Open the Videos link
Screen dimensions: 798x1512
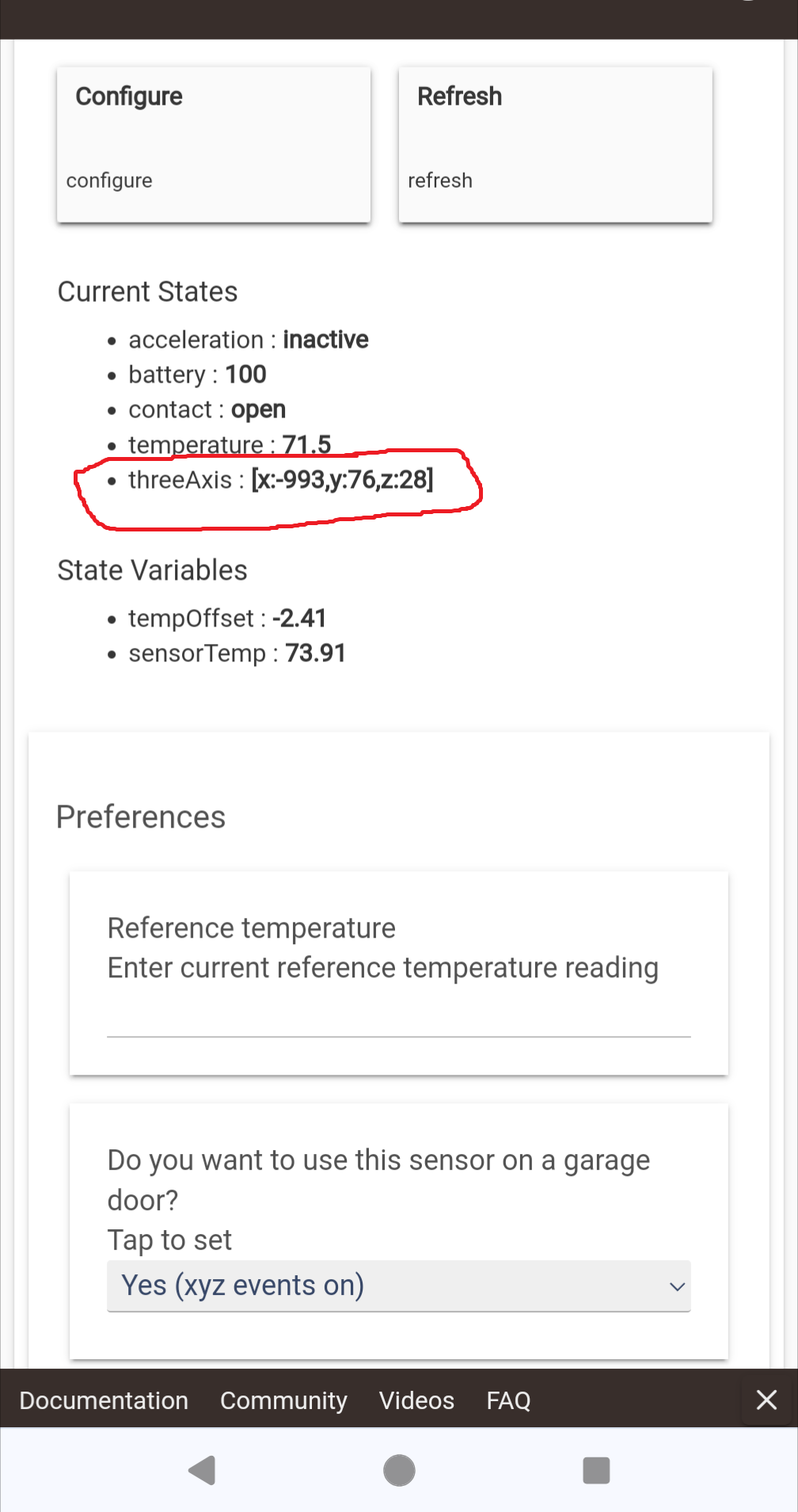pyautogui.click(x=416, y=1400)
